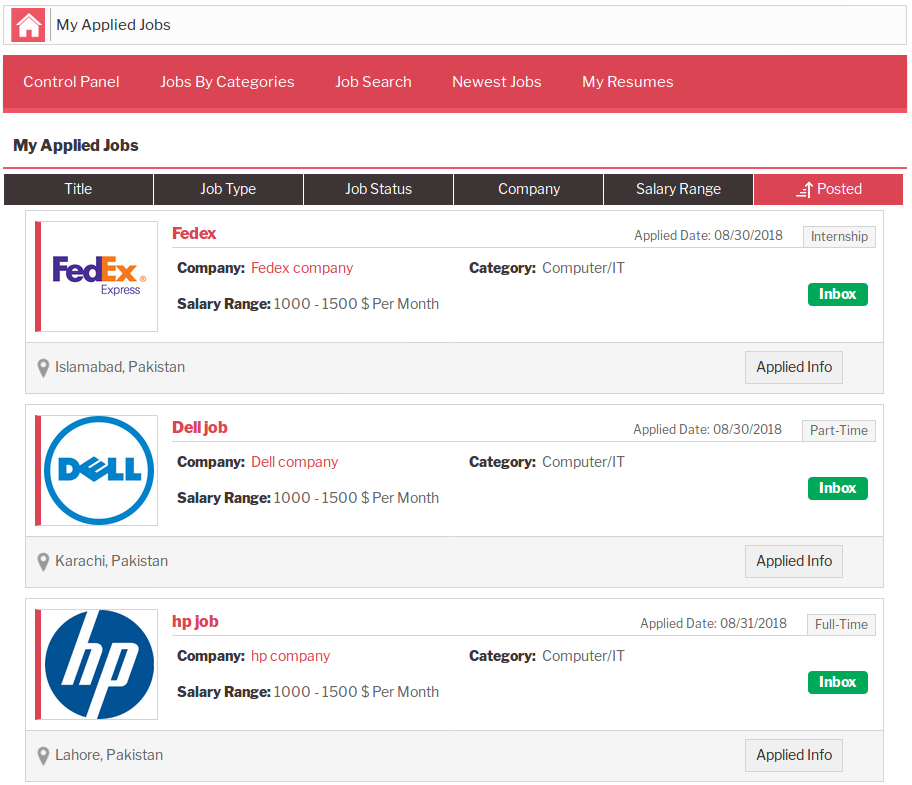
Task: Click the Part-Time job type tag
Action: 839,431
